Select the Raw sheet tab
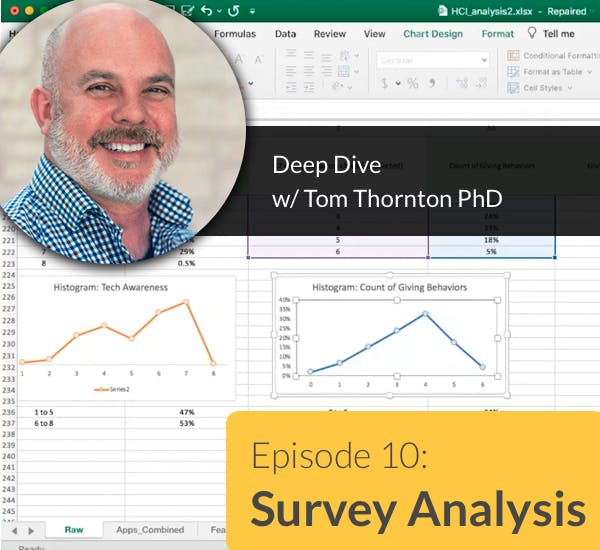Image resolution: width=600 pixels, height=550 pixels. [x=74, y=530]
